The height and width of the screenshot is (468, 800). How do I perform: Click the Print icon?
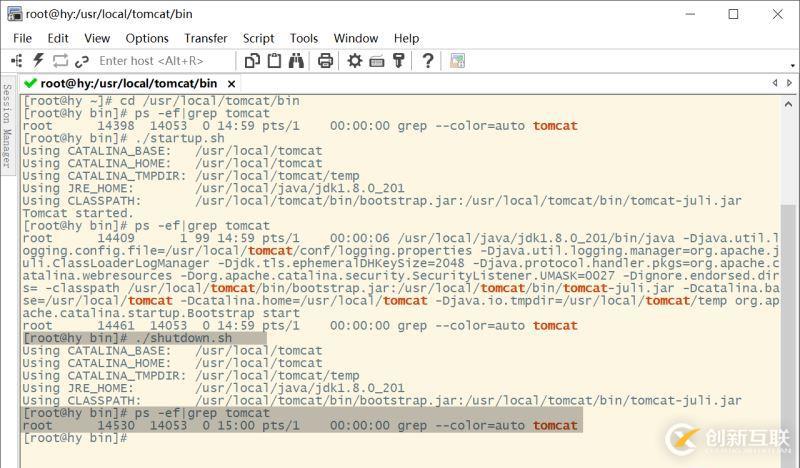click(x=326, y=61)
